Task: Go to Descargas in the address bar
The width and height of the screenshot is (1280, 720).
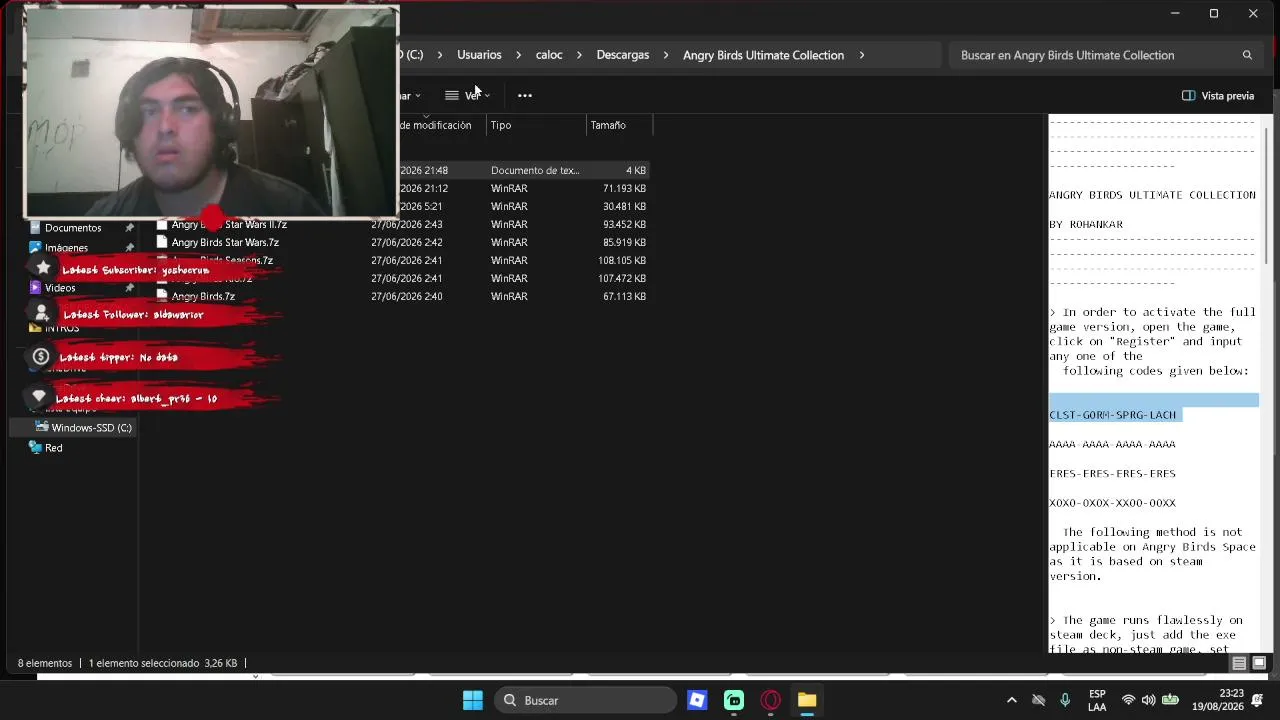Action: (x=623, y=55)
